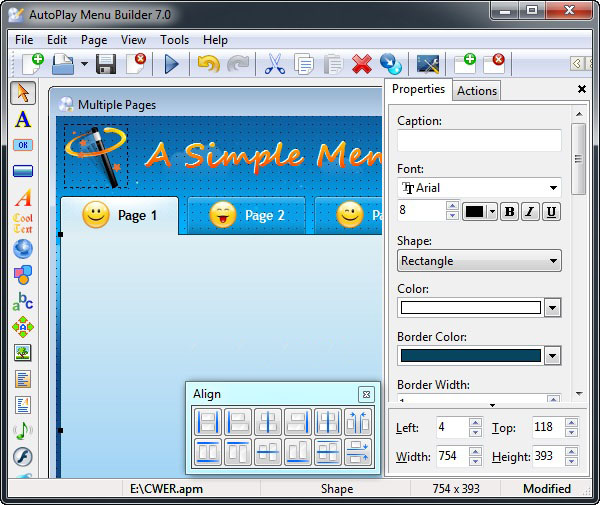Select the blue globe web tool

click(x=23, y=249)
